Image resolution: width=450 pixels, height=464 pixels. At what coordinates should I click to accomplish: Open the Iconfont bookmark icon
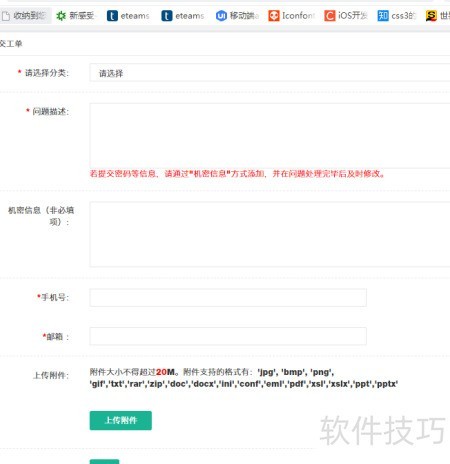tap(274, 16)
